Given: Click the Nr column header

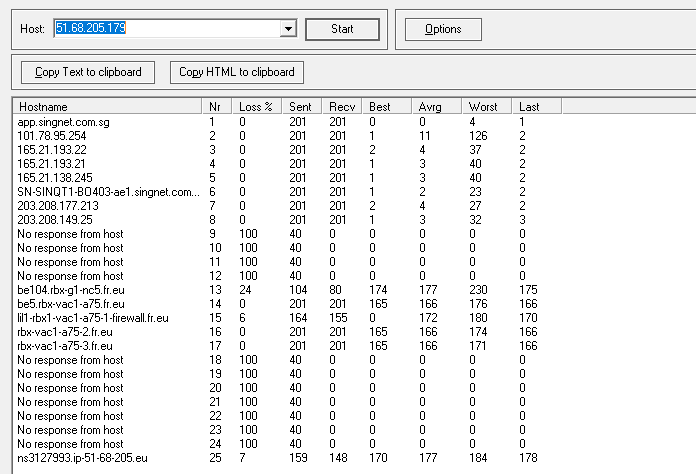Looking at the screenshot, I should pos(215,106).
